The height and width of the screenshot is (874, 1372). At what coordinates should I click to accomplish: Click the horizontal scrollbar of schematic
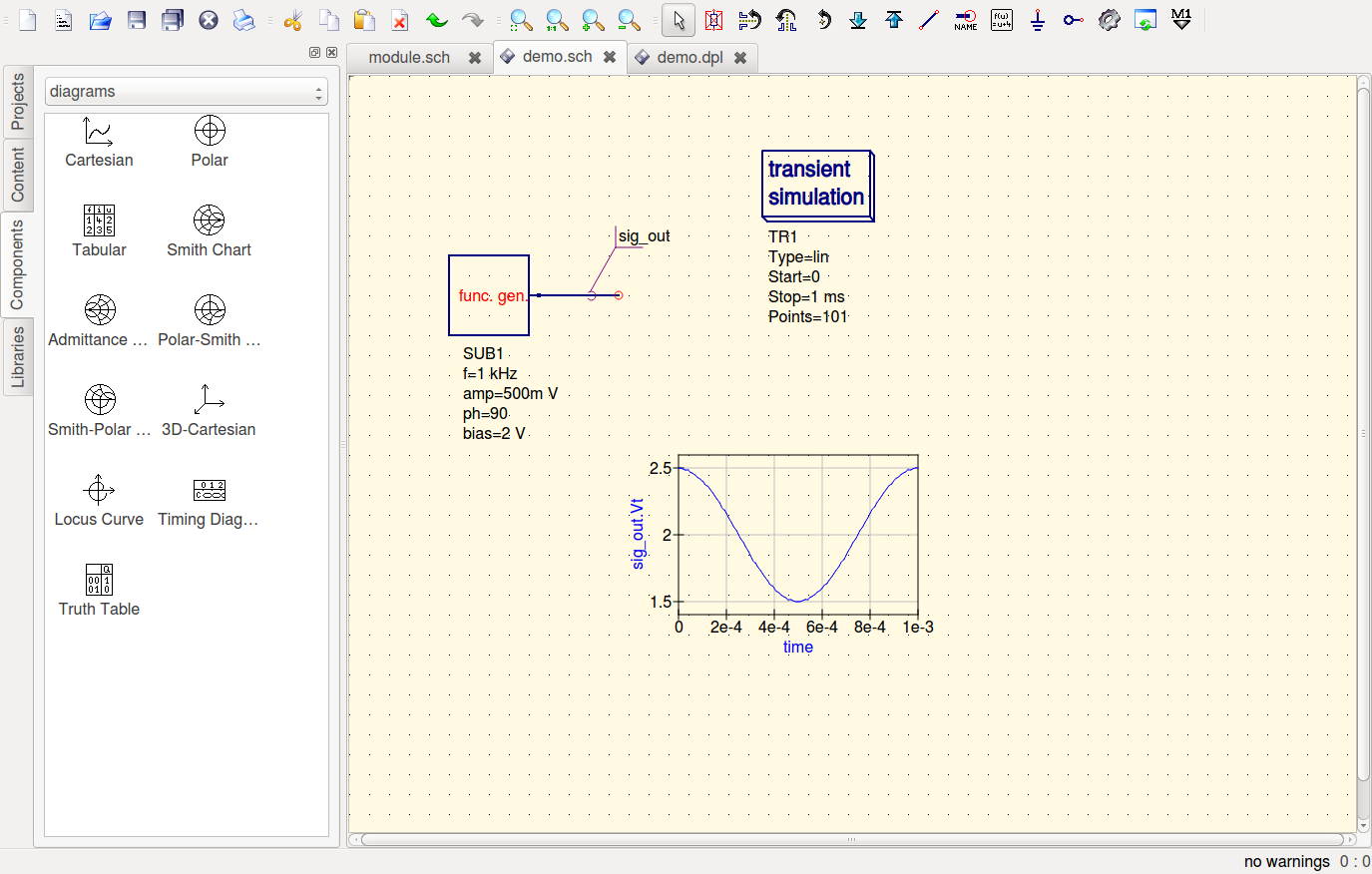[851, 839]
